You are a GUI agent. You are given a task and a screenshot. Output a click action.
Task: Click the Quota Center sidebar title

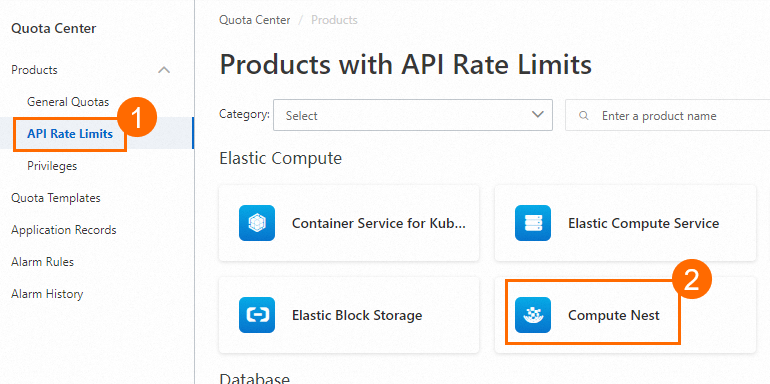[x=54, y=28]
